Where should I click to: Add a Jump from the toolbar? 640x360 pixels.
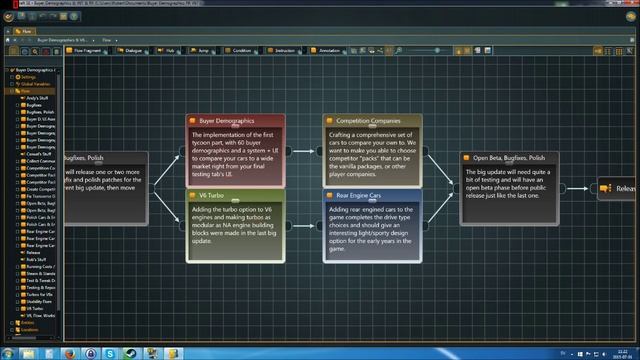200,51
